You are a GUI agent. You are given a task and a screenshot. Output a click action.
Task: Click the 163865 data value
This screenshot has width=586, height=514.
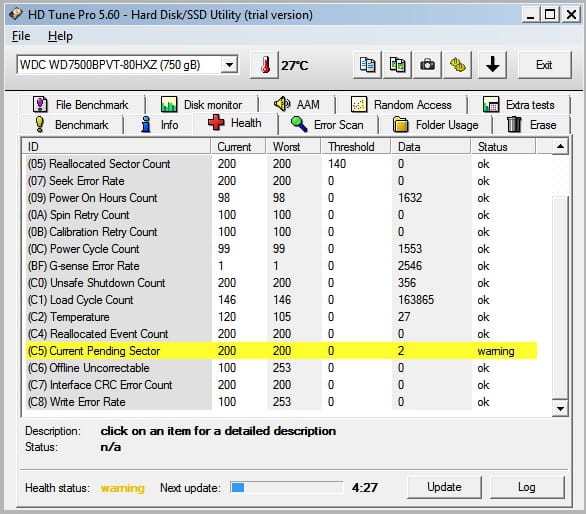416,300
